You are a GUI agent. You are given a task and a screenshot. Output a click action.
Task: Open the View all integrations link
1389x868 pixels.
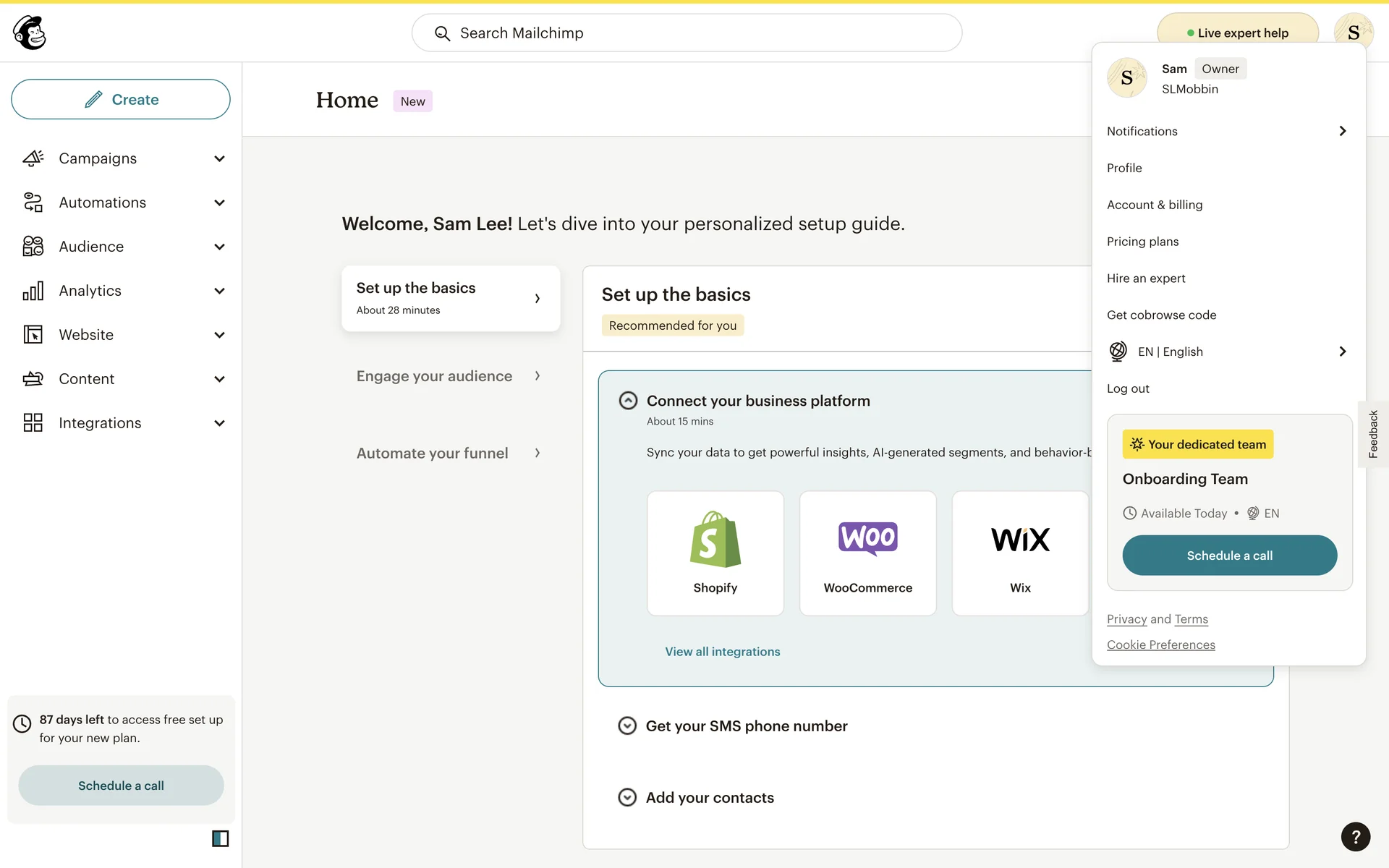click(x=722, y=652)
